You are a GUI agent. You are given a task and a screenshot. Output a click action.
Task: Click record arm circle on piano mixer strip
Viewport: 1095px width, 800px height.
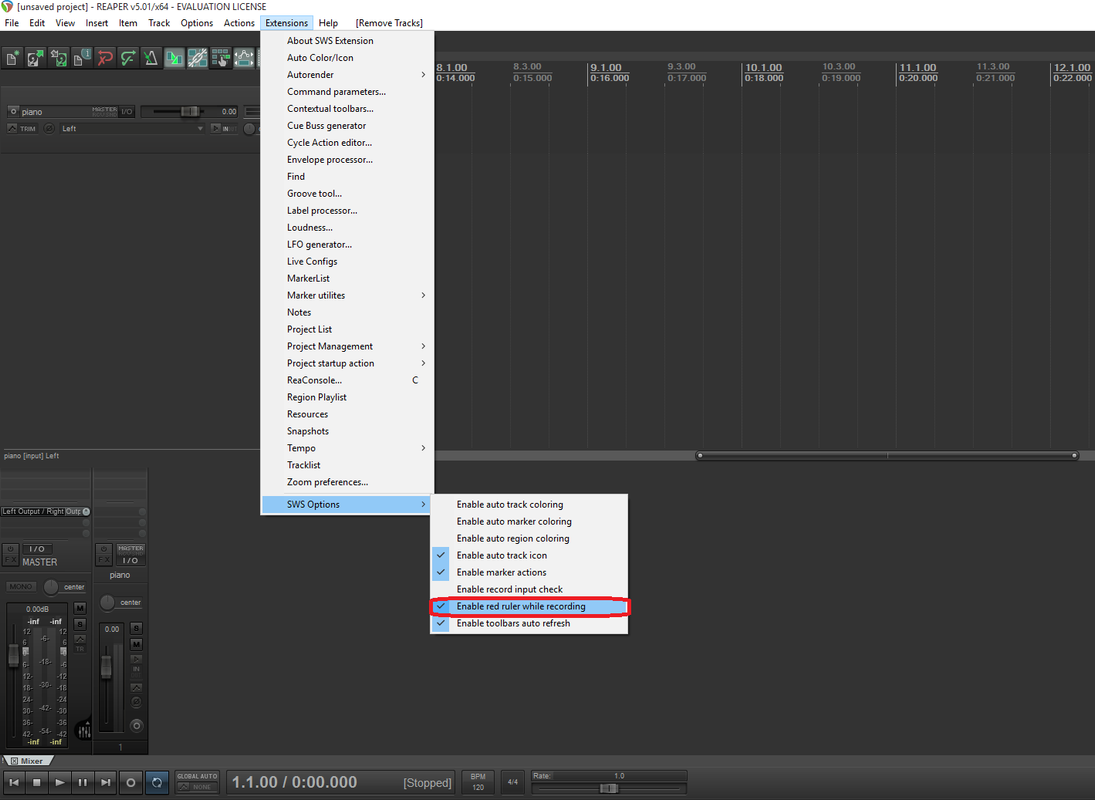[136, 725]
